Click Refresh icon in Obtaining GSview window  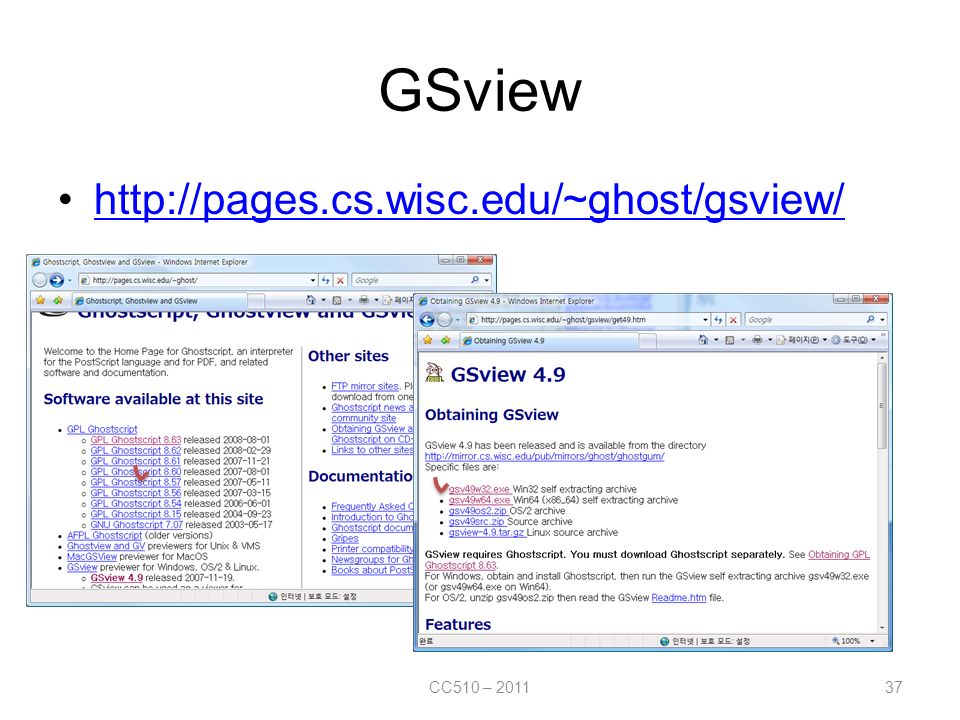718,320
